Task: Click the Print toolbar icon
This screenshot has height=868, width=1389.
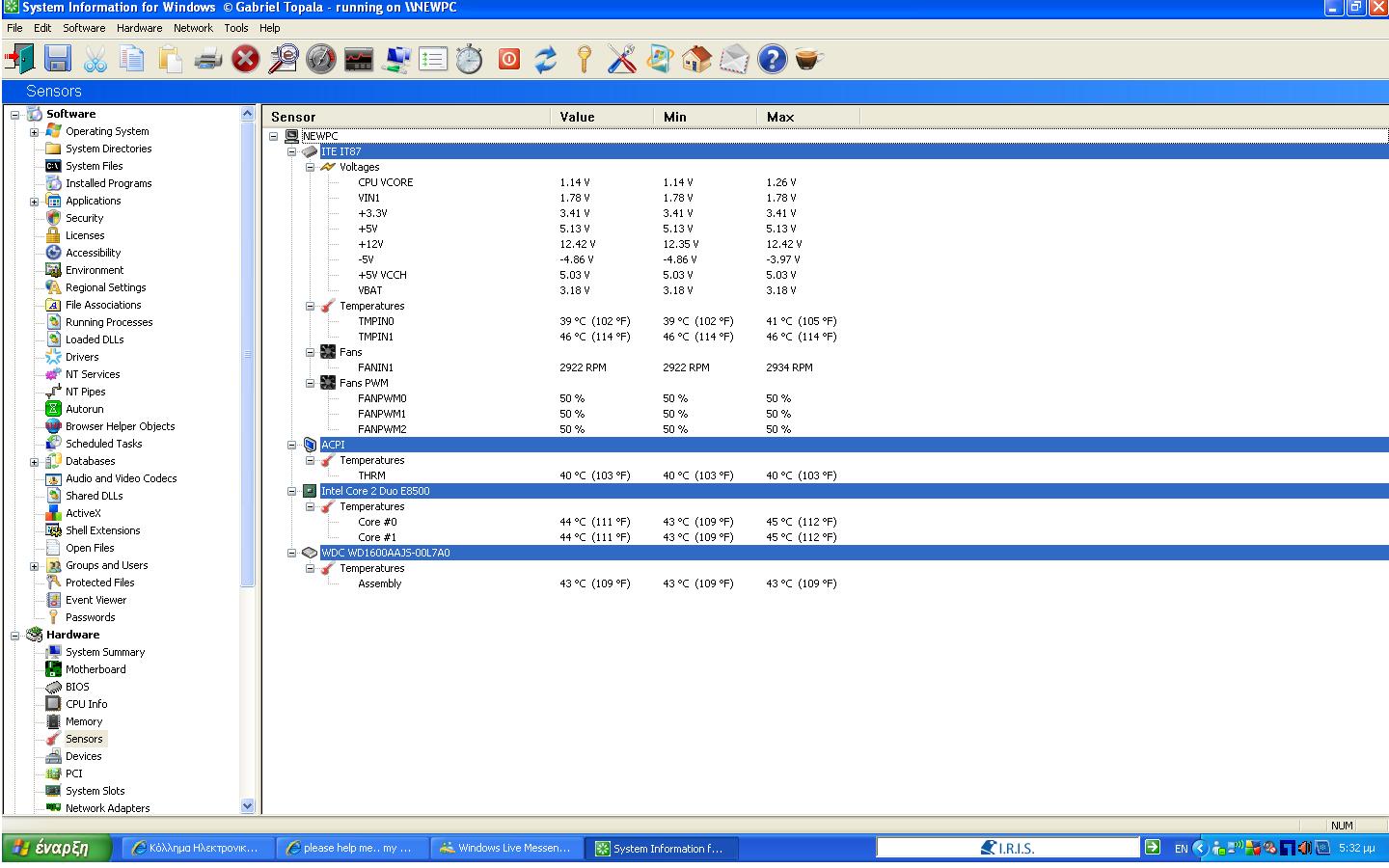Action: coord(208,60)
